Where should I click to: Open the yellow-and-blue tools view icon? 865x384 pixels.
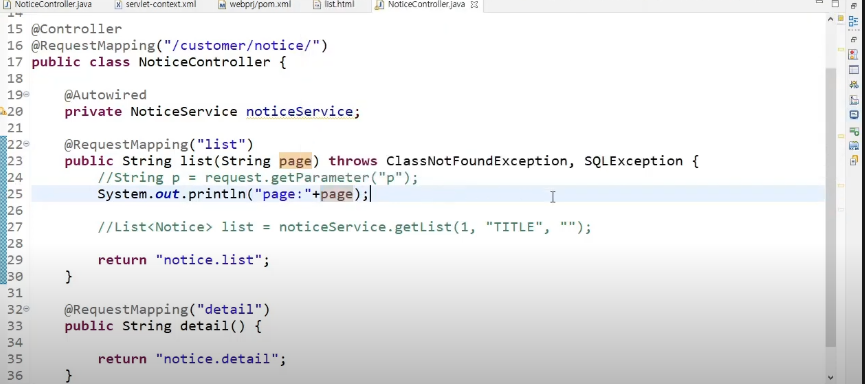[853, 84]
